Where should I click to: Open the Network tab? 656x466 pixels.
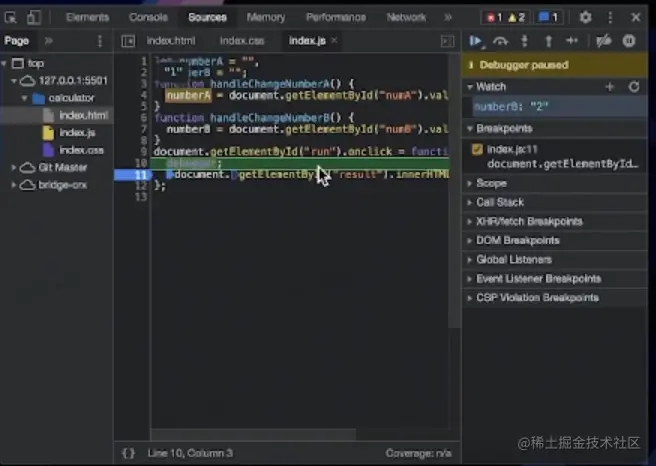coord(406,17)
